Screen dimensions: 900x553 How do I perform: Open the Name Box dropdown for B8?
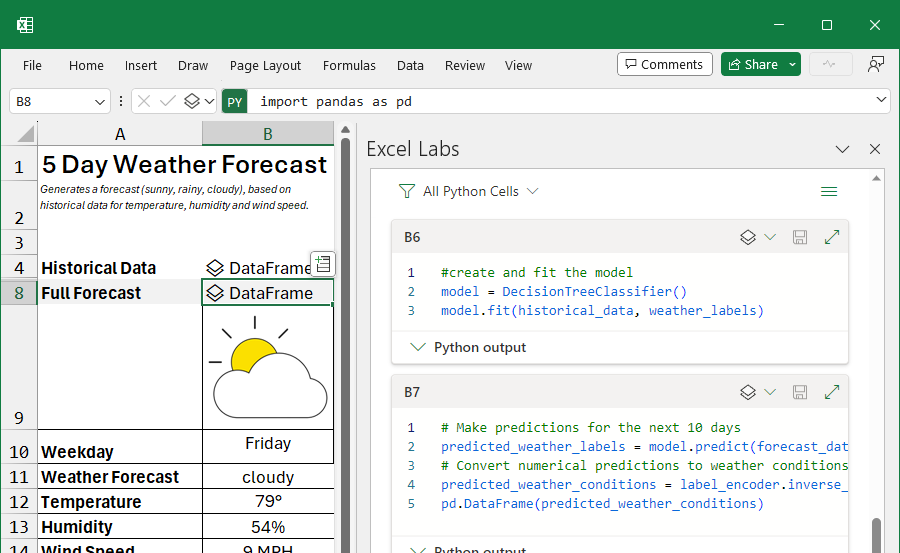(100, 101)
